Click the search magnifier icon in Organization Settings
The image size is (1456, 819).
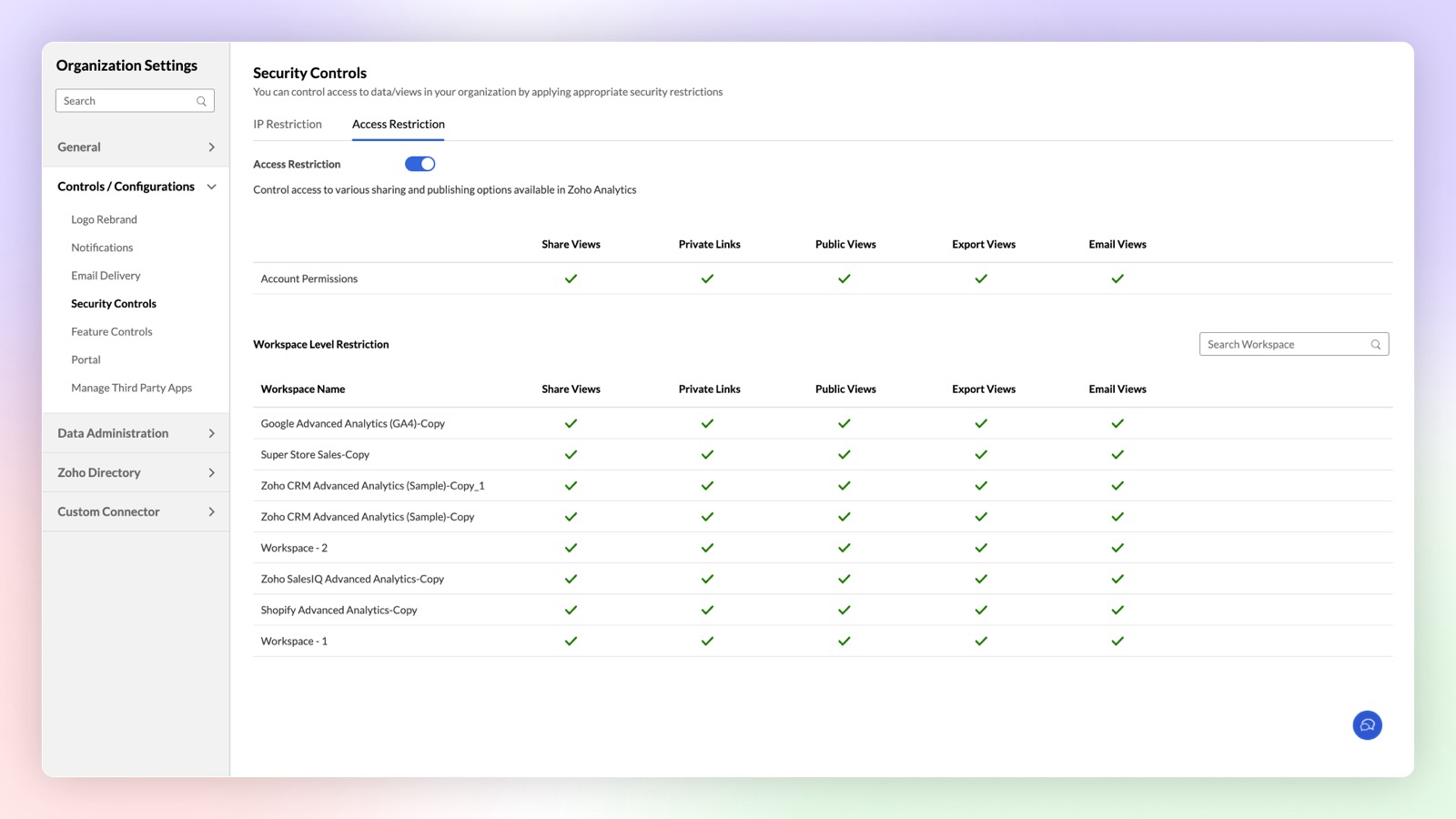tap(202, 101)
